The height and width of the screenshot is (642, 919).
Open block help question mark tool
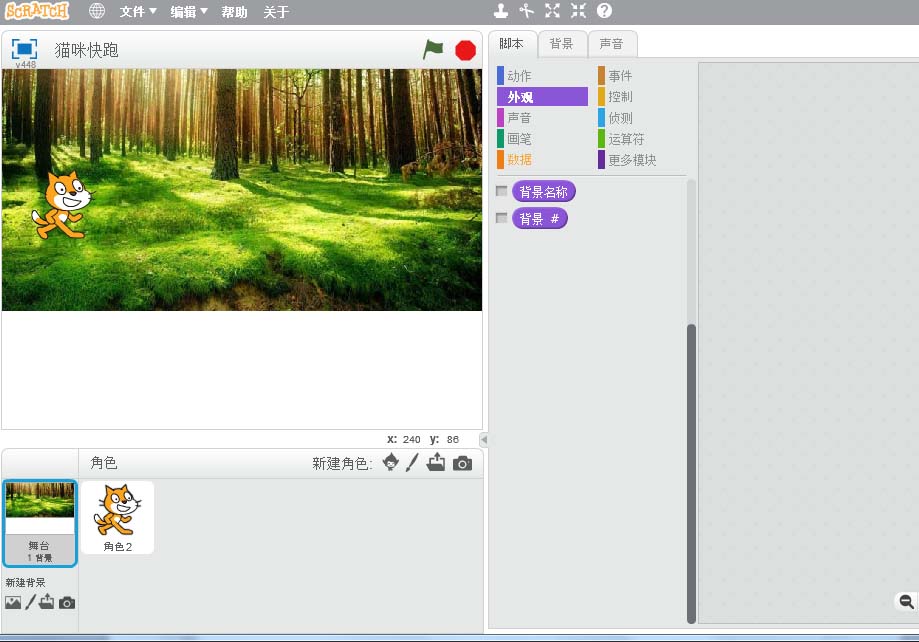click(604, 11)
